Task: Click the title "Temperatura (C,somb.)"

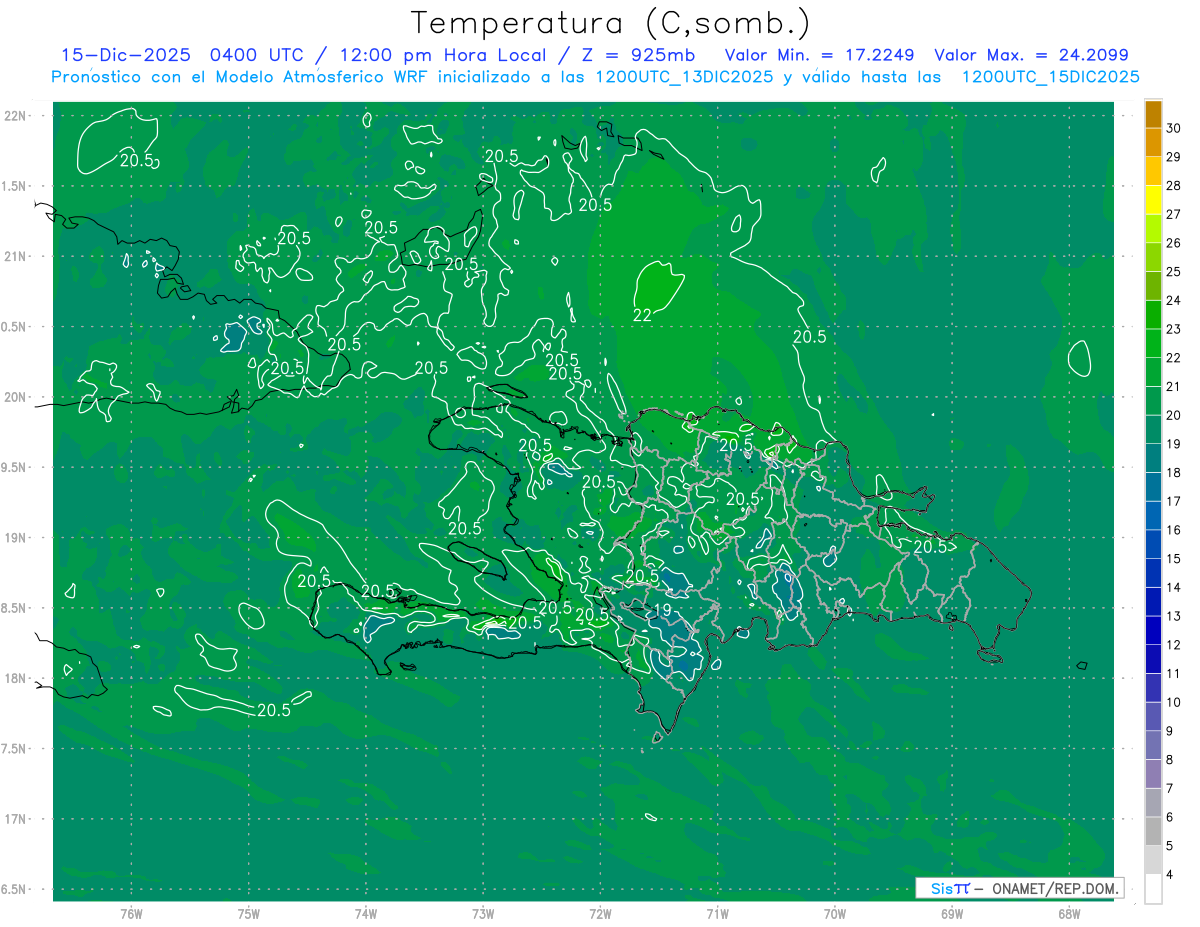Action: coord(611,23)
